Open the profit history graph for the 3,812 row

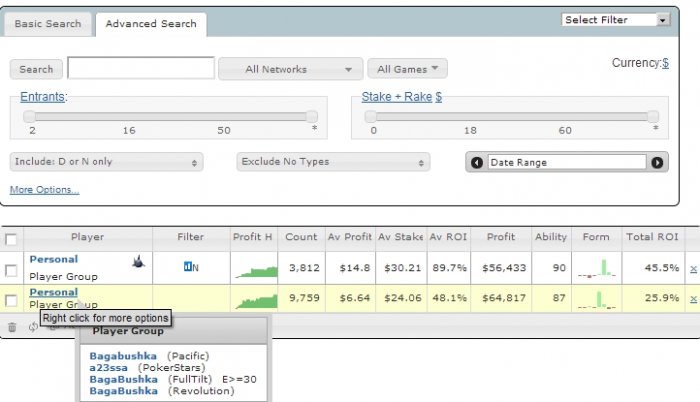click(256, 271)
